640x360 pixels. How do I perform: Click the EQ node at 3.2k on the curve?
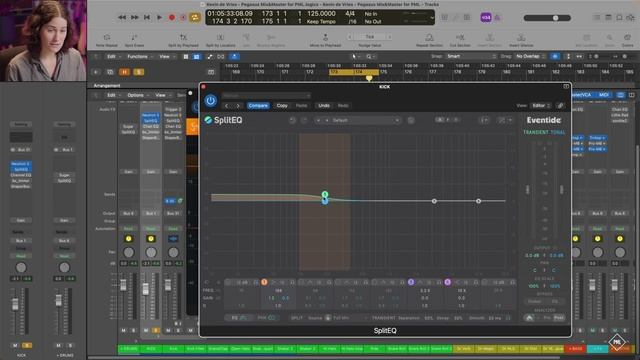pyautogui.click(x=434, y=201)
